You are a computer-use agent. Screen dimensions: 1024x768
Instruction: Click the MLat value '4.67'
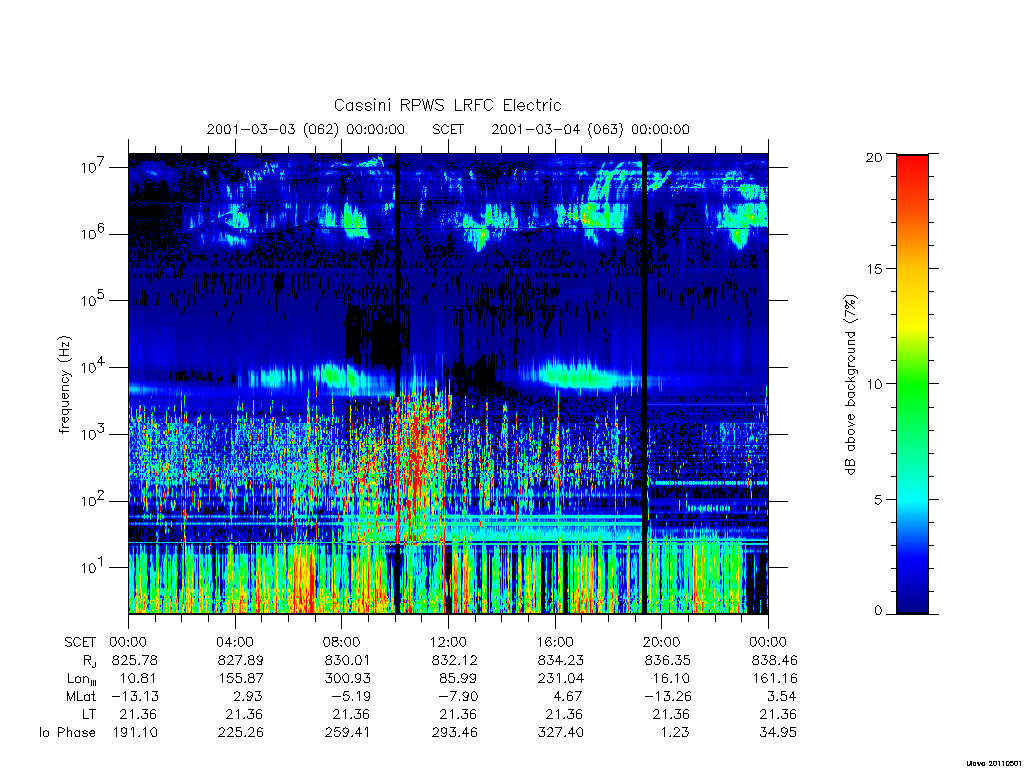click(568, 696)
